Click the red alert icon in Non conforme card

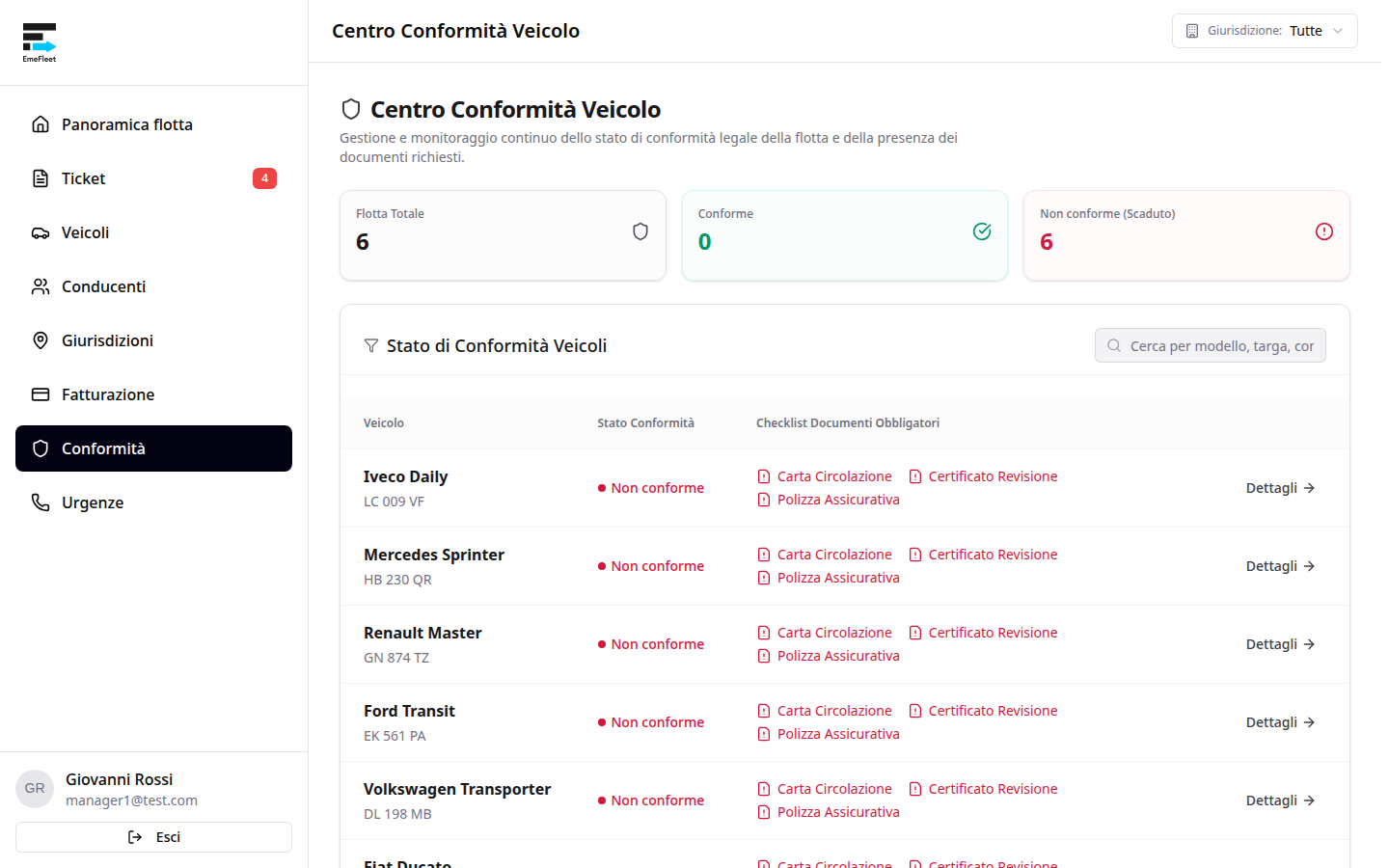tap(1324, 231)
